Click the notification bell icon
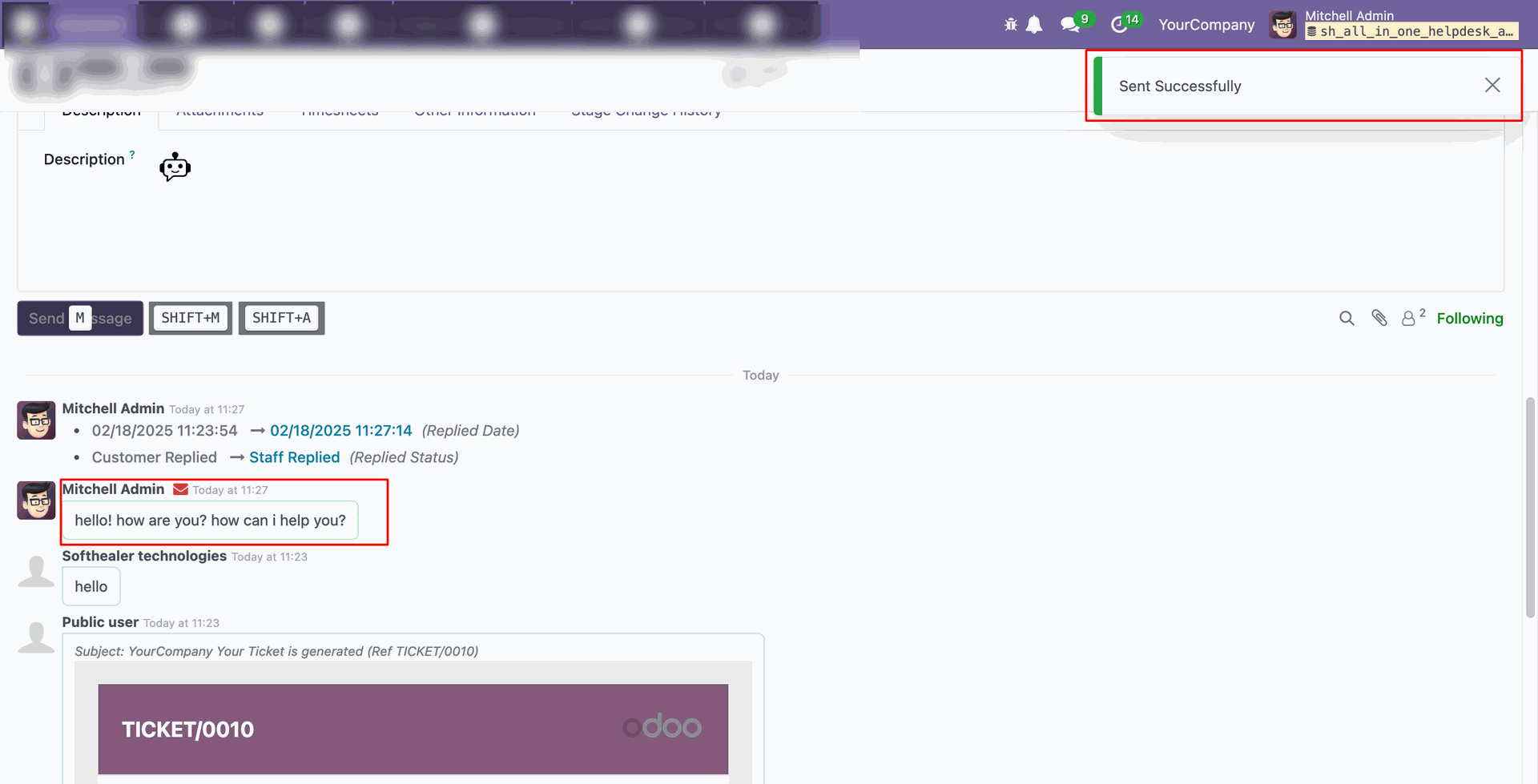 [1034, 25]
